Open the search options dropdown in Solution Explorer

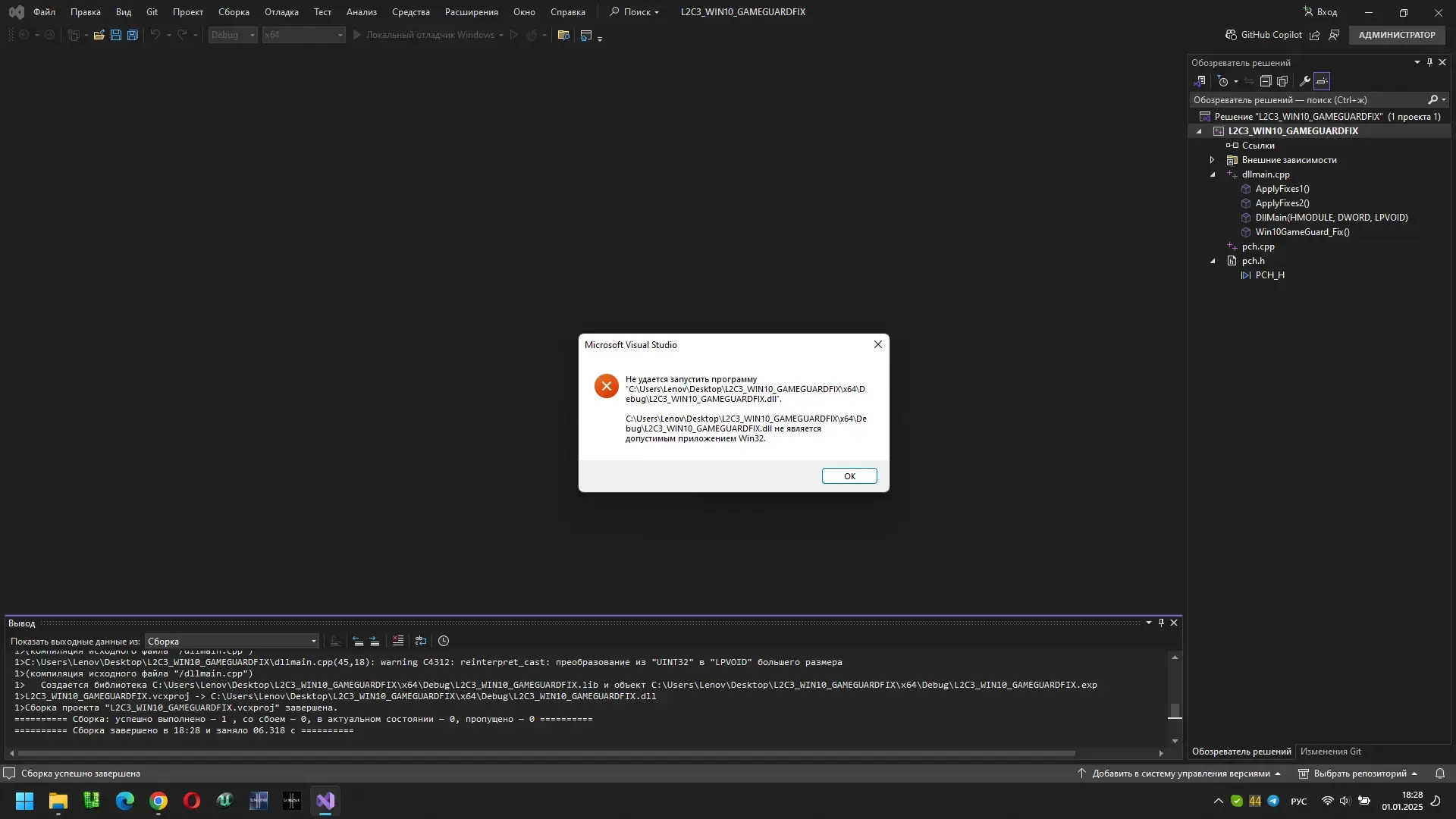(1443, 100)
